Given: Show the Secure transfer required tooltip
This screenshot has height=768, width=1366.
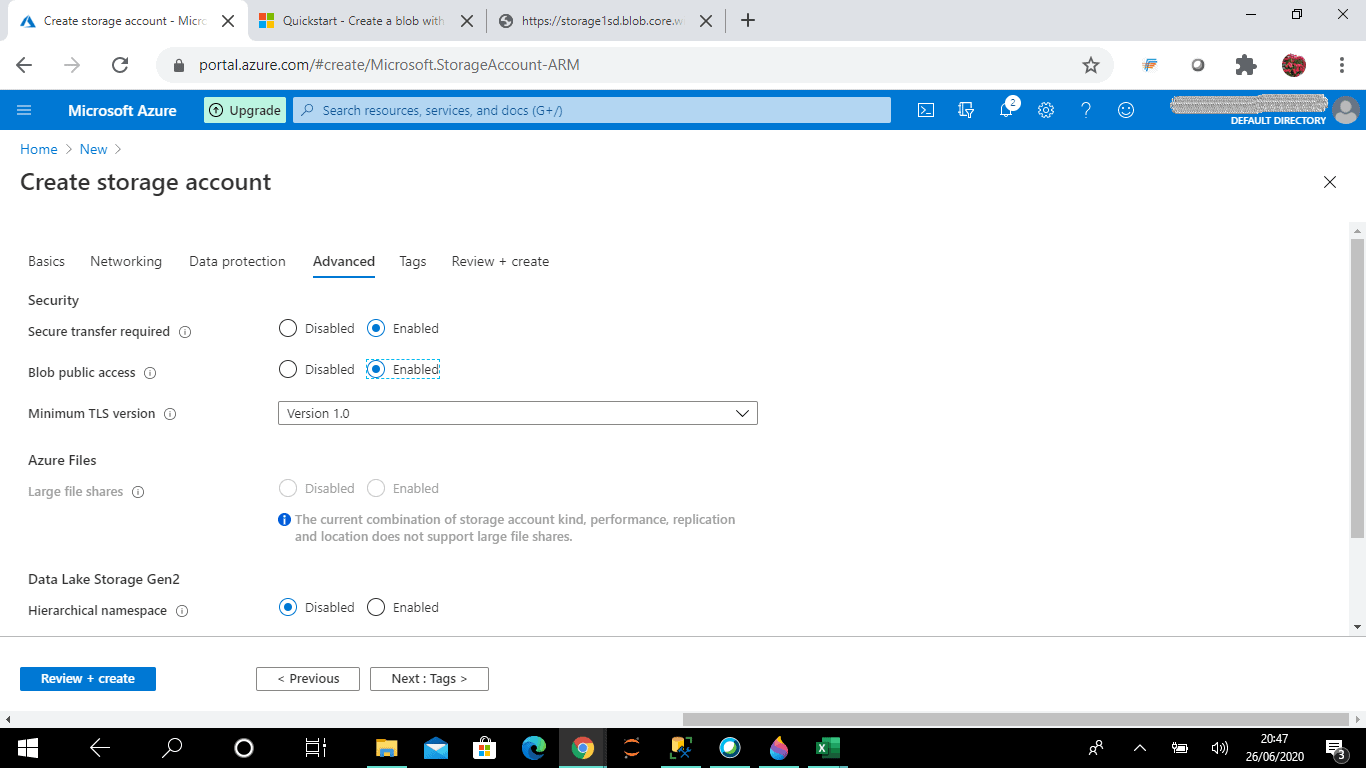Looking at the screenshot, I should click(185, 331).
